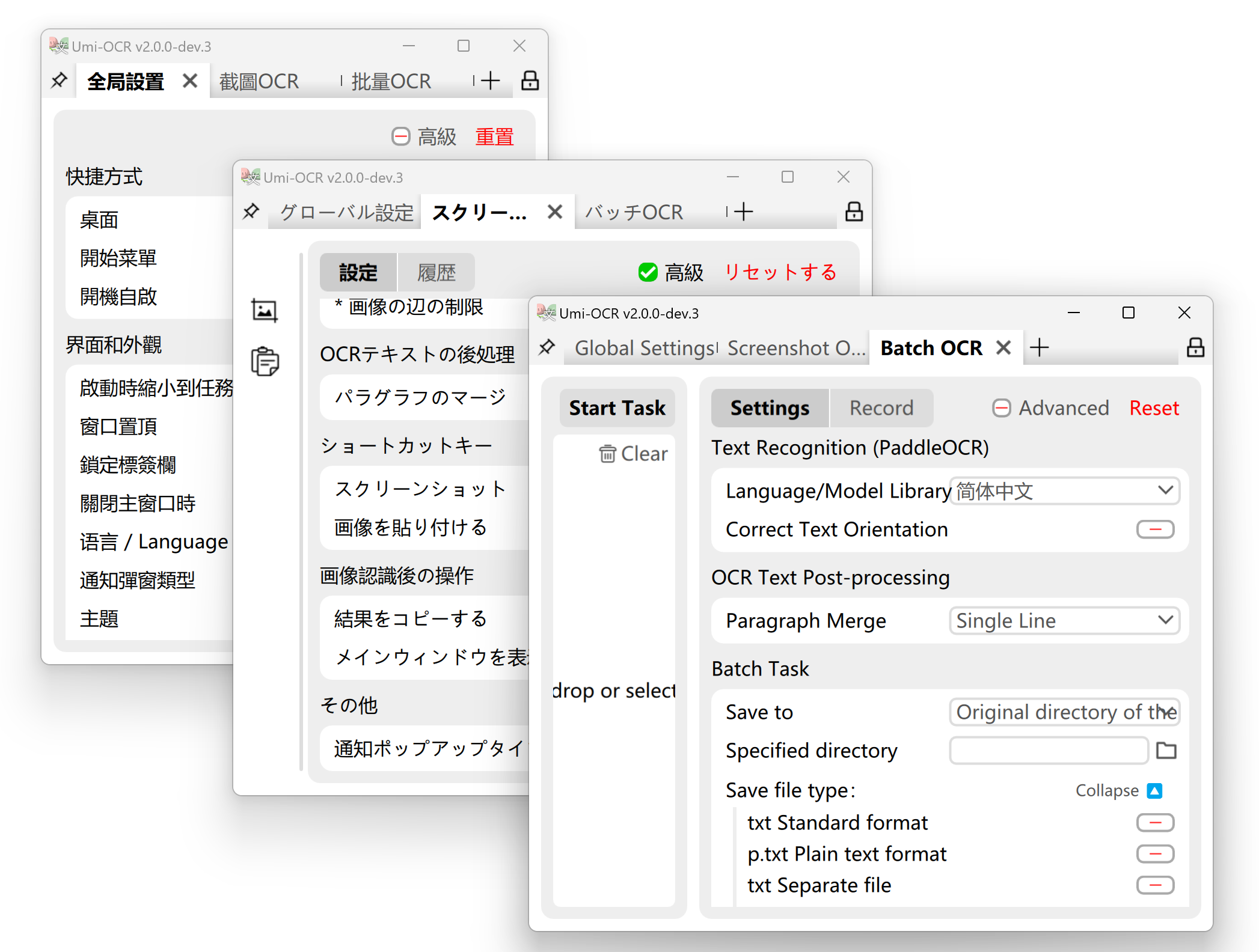Open the image panel in the Japanese settings sidebar

pos(264,310)
